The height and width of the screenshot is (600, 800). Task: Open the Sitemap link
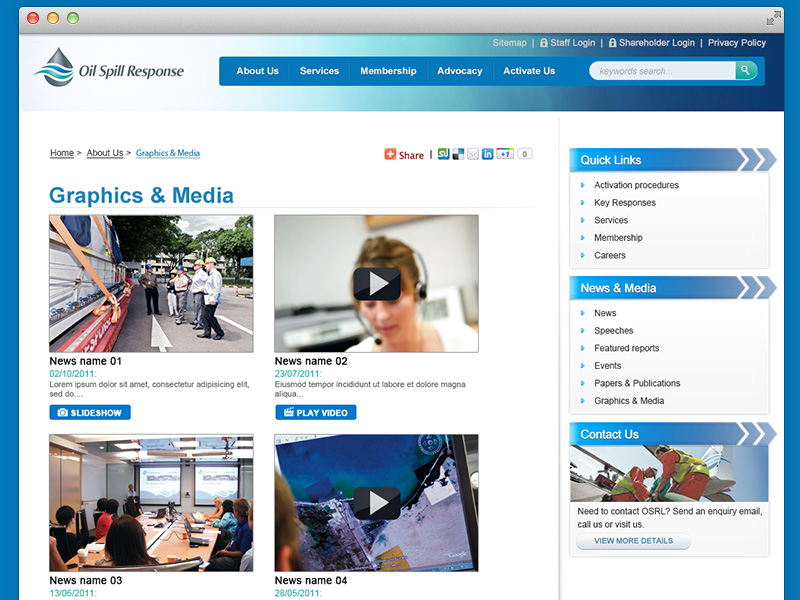tap(509, 43)
